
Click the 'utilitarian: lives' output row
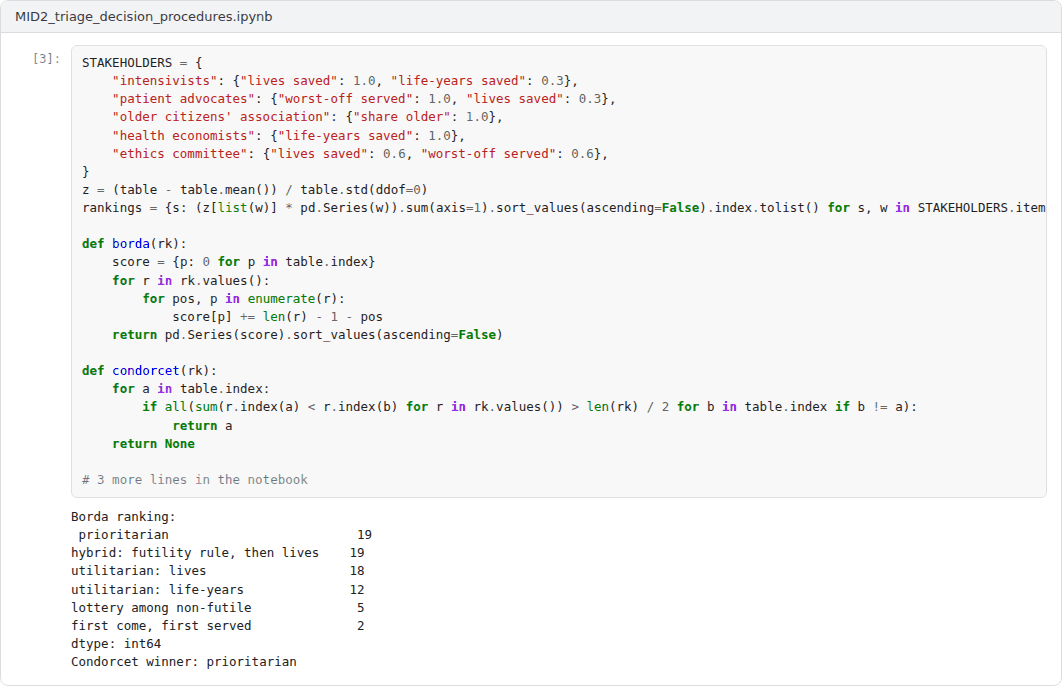218,571
